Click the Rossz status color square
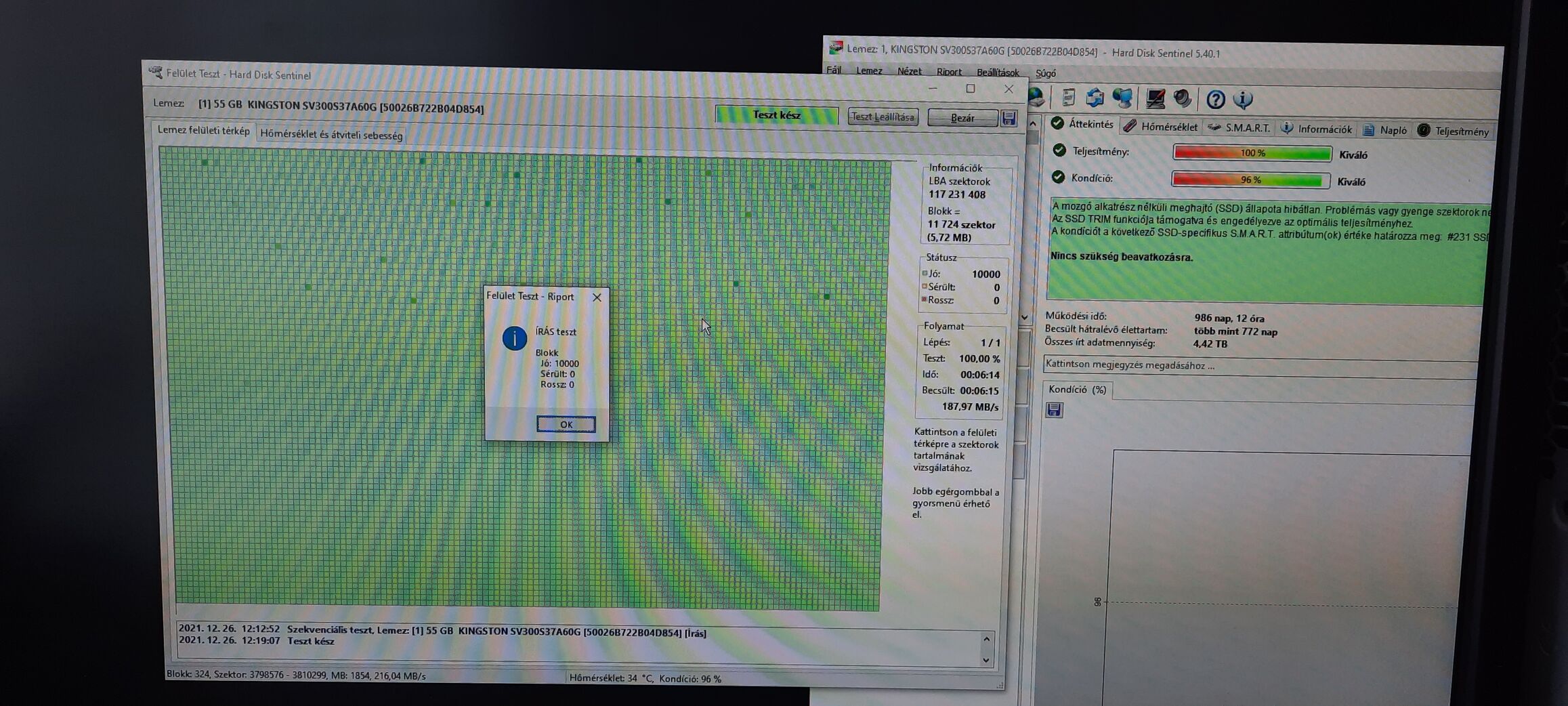Image resolution: width=1568 pixels, height=706 pixels. [x=924, y=299]
